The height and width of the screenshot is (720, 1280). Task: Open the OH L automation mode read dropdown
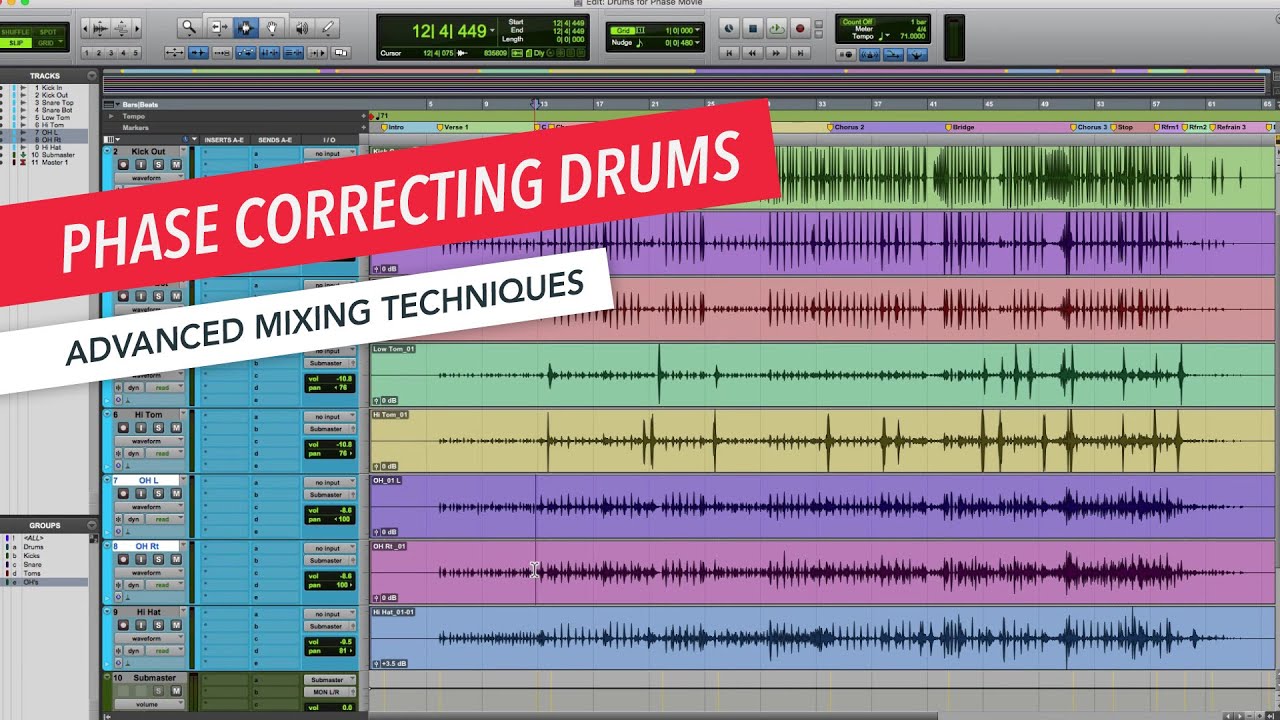(165, 519)
